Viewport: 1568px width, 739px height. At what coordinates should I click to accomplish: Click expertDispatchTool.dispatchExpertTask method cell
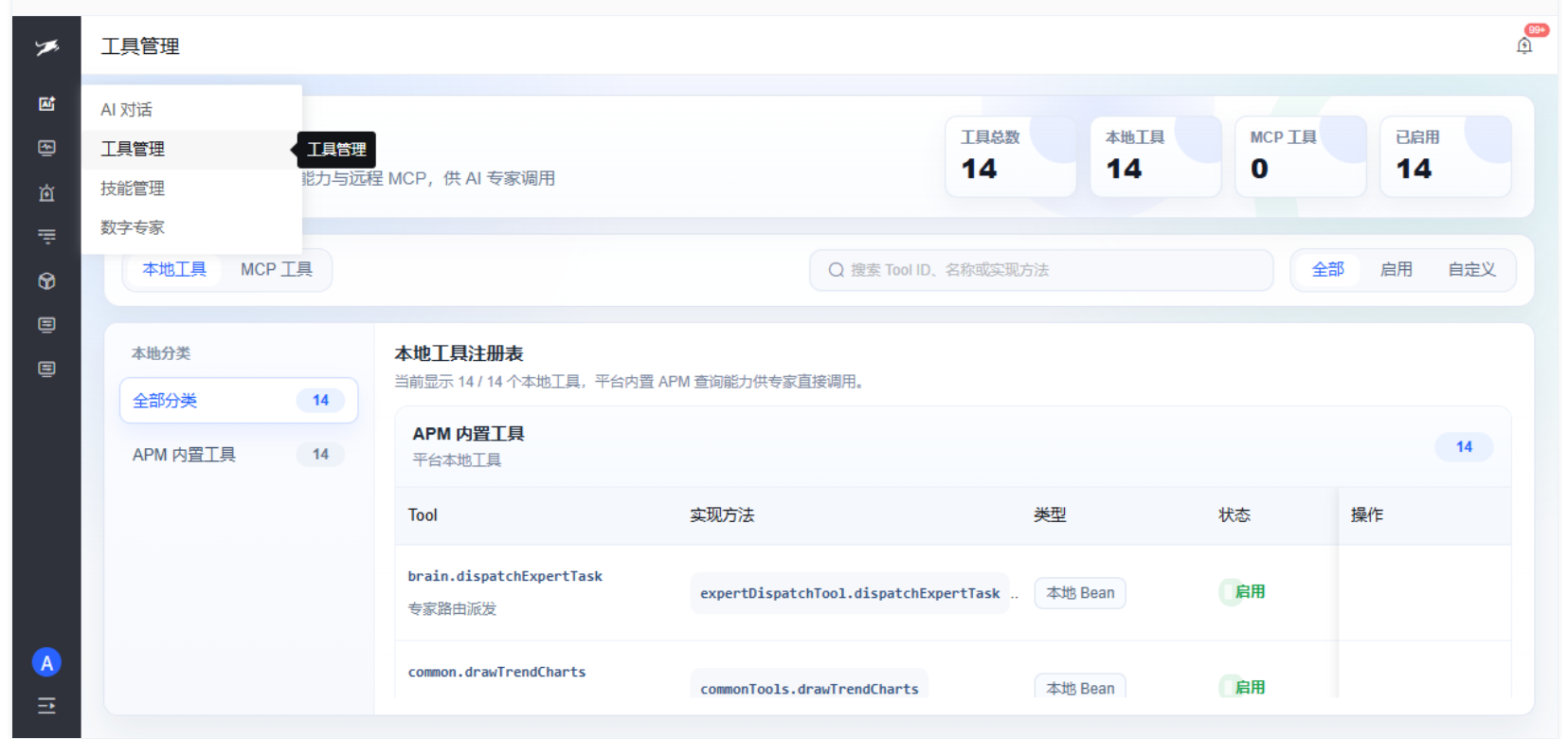(x=850, y=593)
